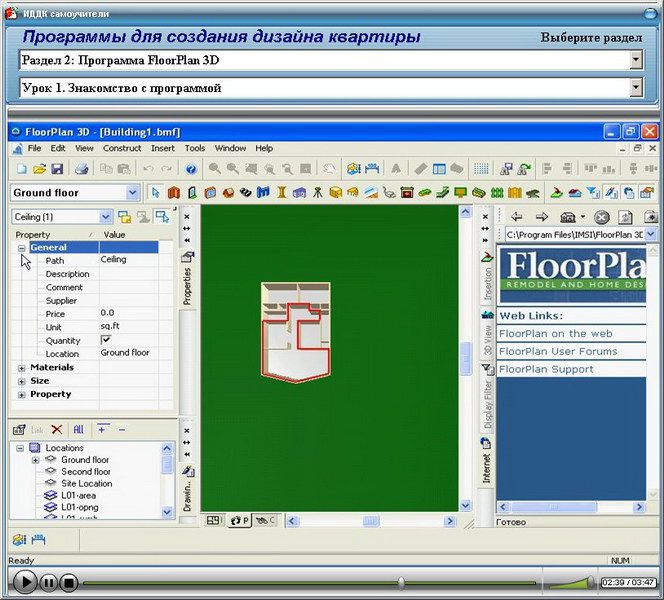This screenshot has width=664, height=600.
Task: Open the Урок 1 lesson dropdown
Action: [636, 88]
